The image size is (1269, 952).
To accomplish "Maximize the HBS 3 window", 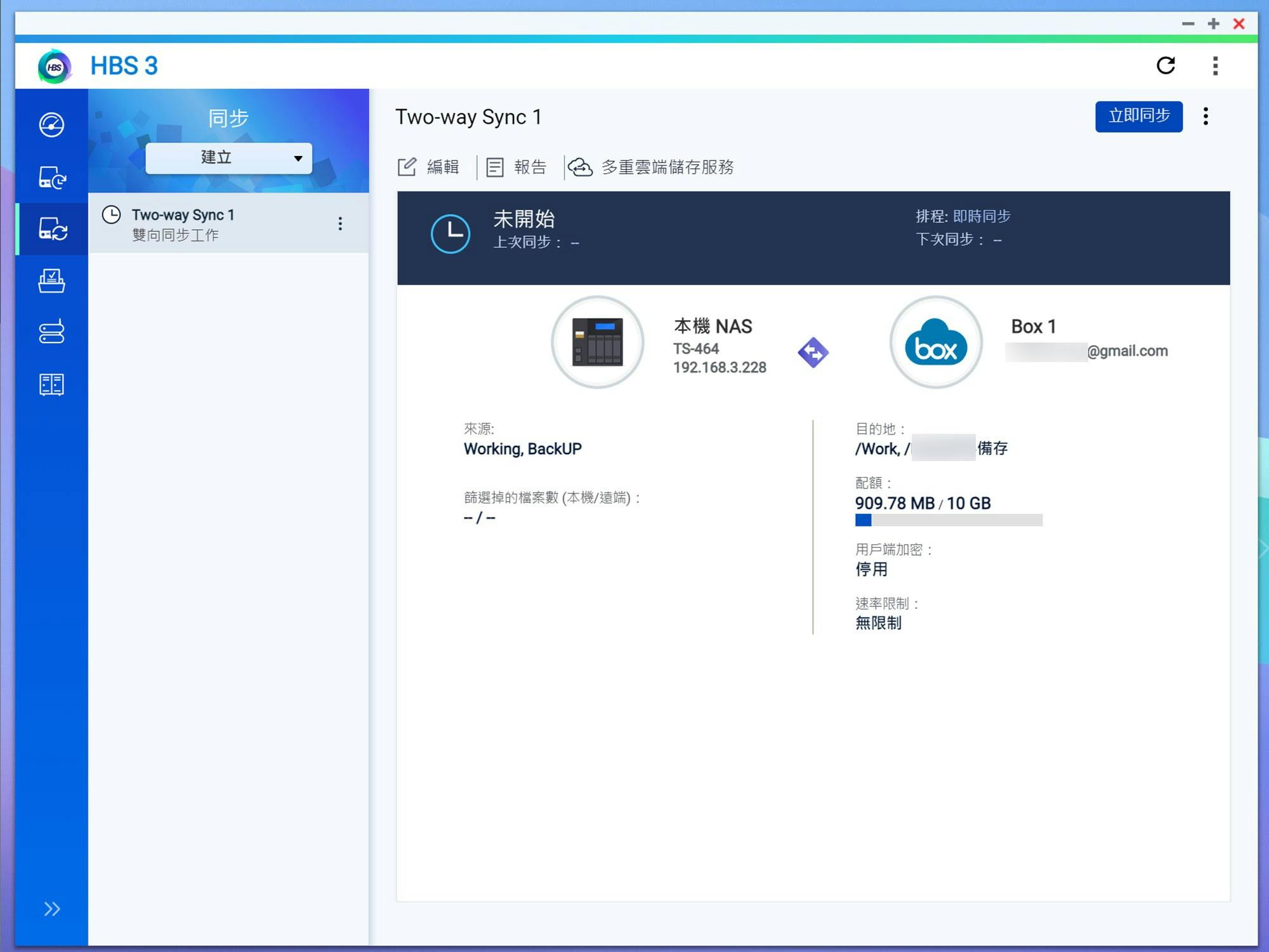I will (x=1213, y=23).
